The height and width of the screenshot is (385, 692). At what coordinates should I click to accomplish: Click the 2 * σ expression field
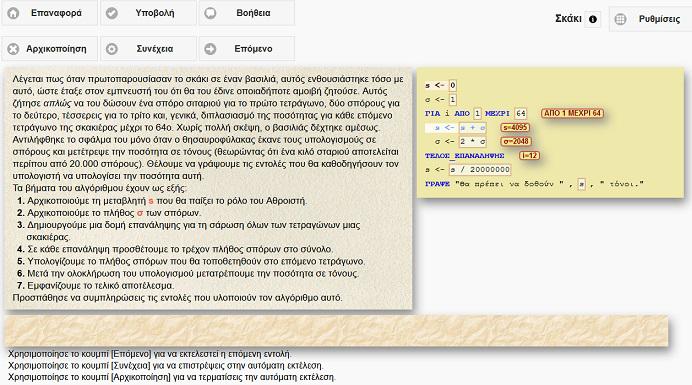pos(472,142)
